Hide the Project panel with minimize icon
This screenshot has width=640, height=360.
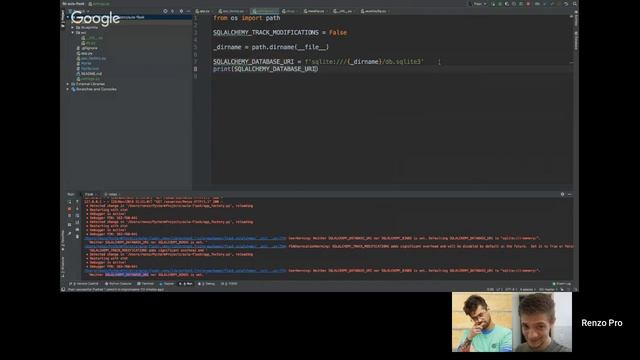188,11
